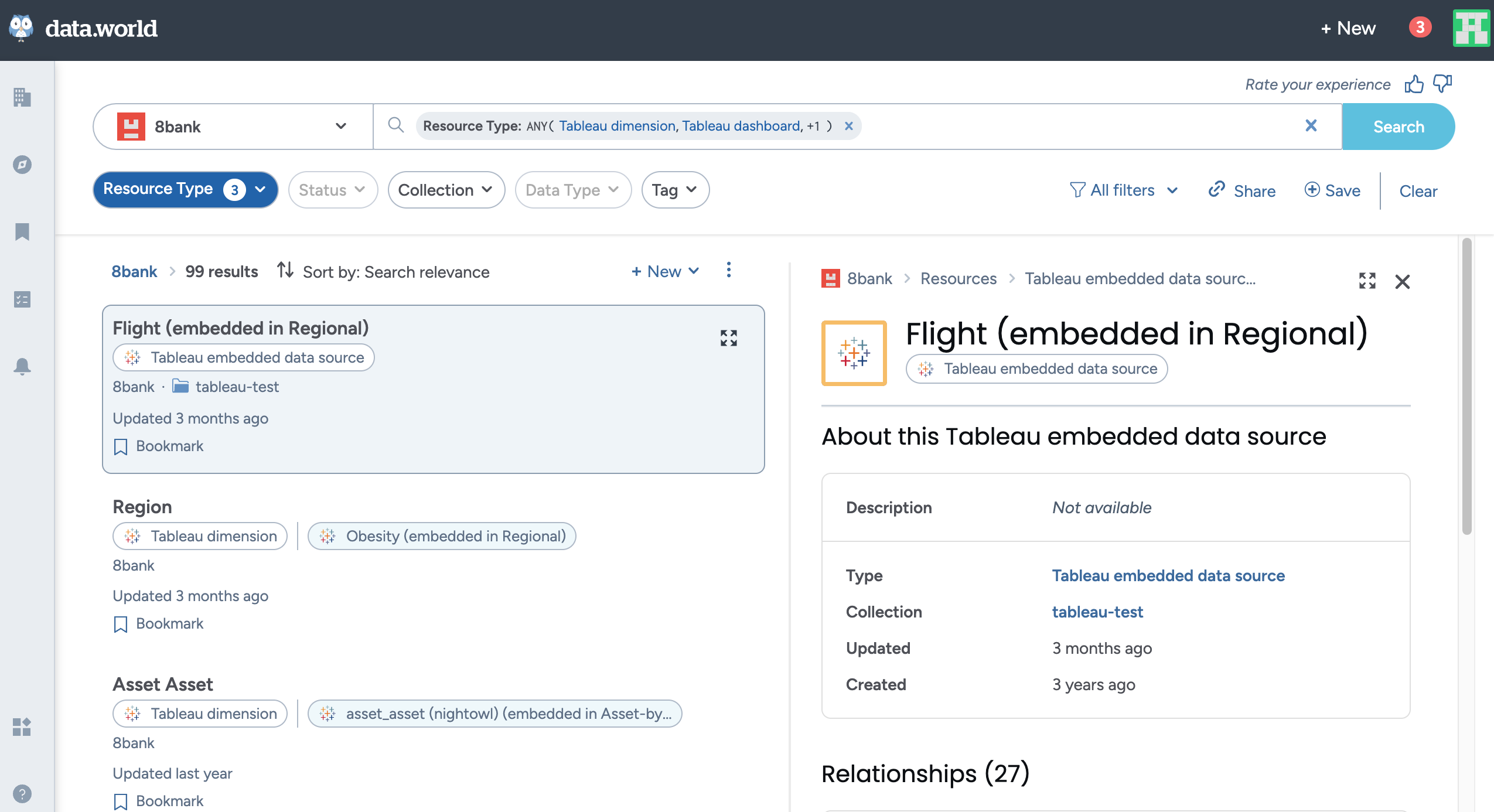Save the current search
Image resolution: width=1494 pixels, height=812 pixels.
(x=1333, y=190)
